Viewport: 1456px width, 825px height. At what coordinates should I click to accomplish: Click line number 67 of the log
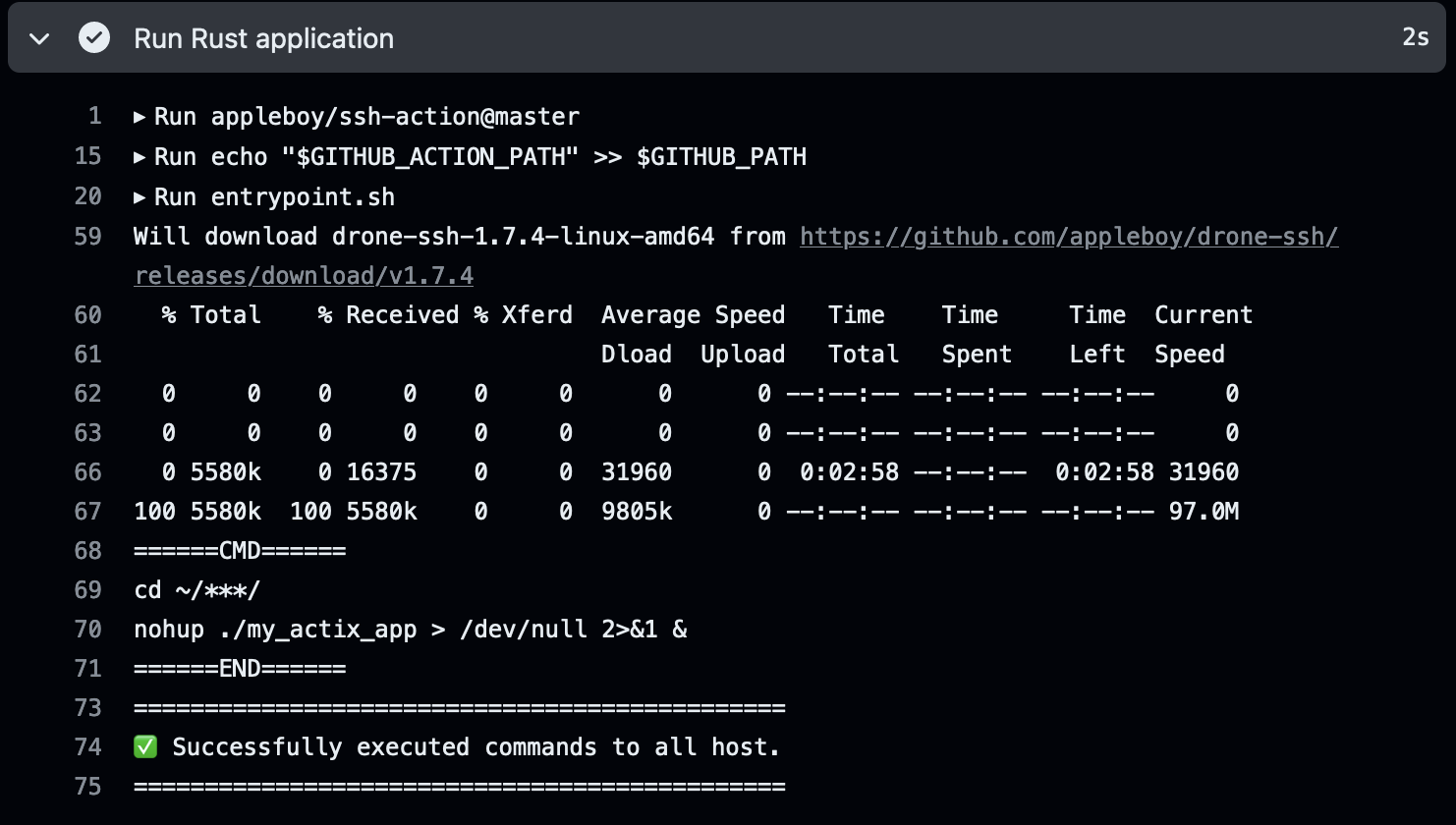[88, 512]
